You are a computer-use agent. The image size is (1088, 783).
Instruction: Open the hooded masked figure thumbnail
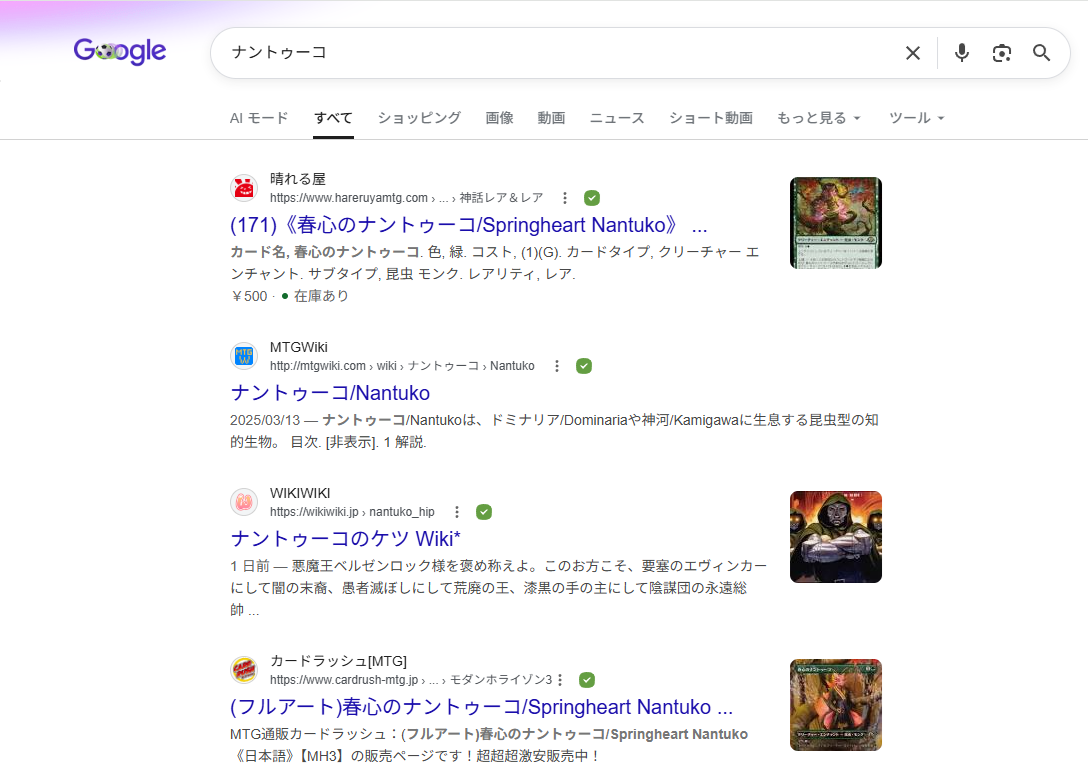pos(835,537)
